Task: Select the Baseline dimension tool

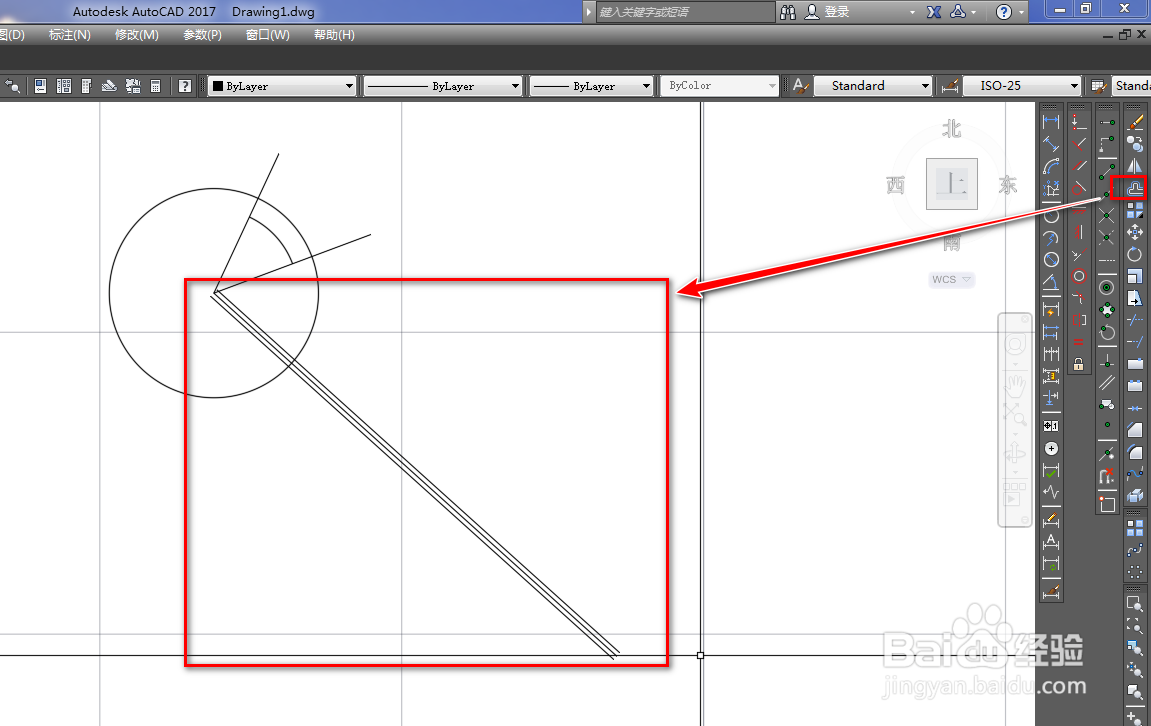Action: point(1051,331)
